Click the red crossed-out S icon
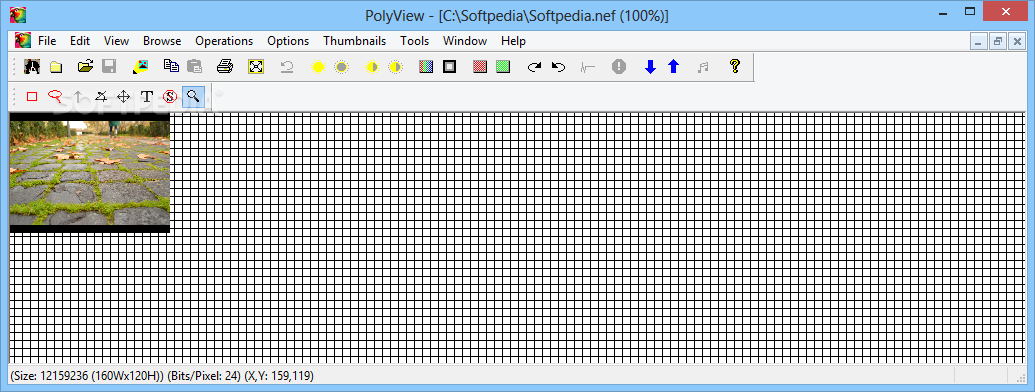This screenshot has width=1035, height=392. point(170,97)
